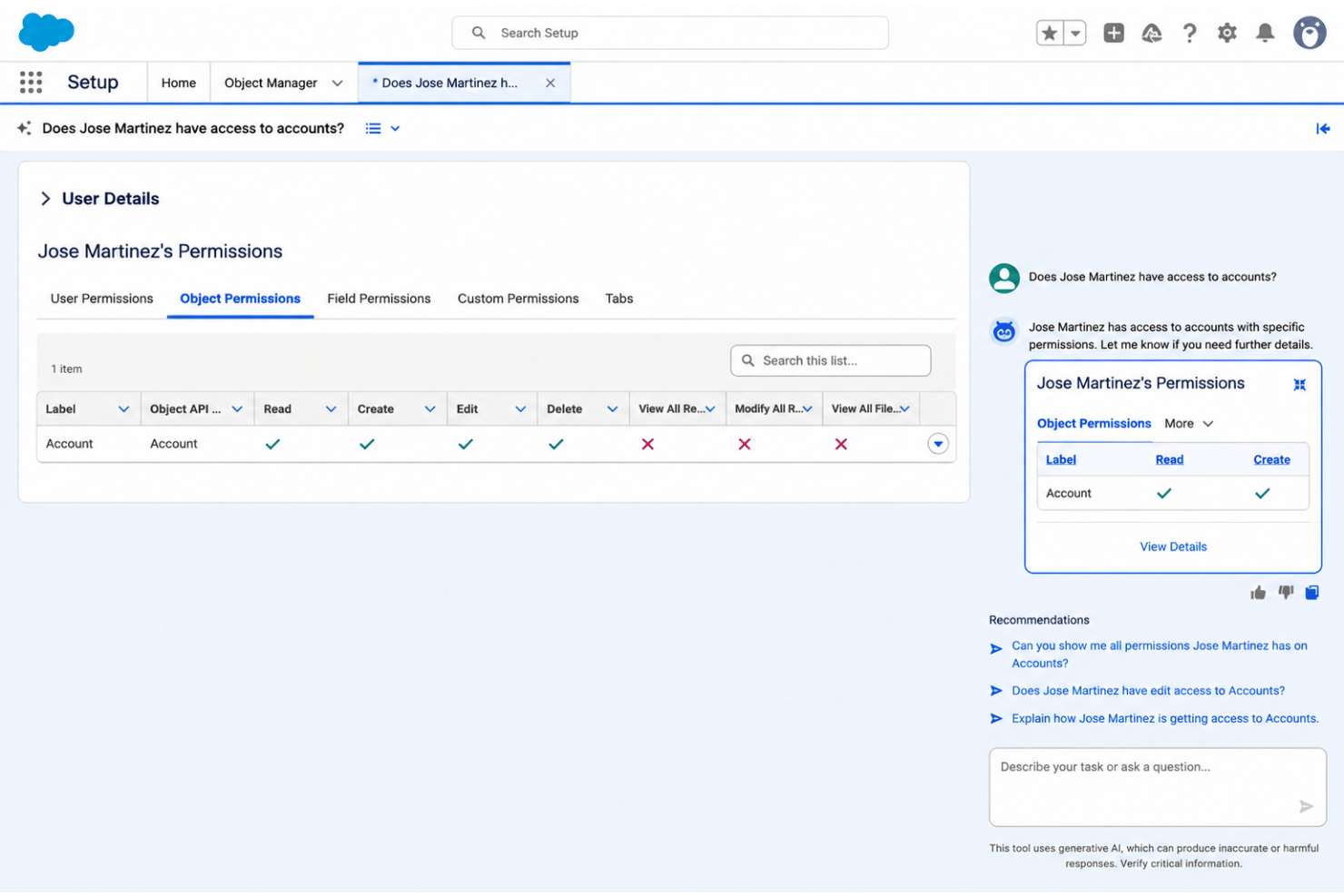Open the favorites list dropdown arrow
This screenshot has width=1344, height=896.
1075,34
